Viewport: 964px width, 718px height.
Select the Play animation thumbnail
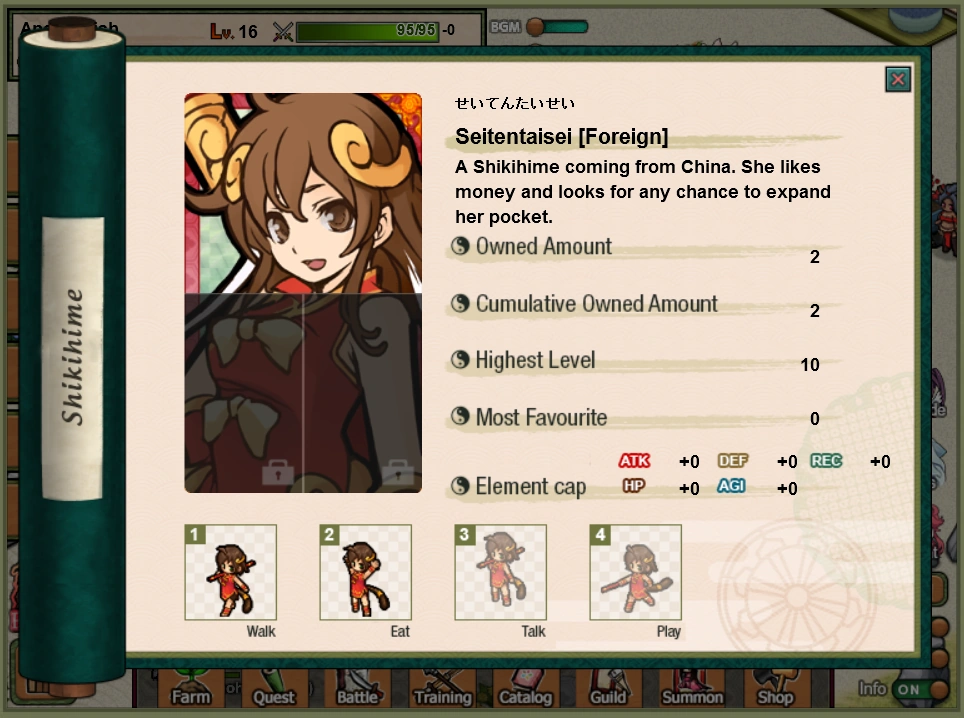635,572
